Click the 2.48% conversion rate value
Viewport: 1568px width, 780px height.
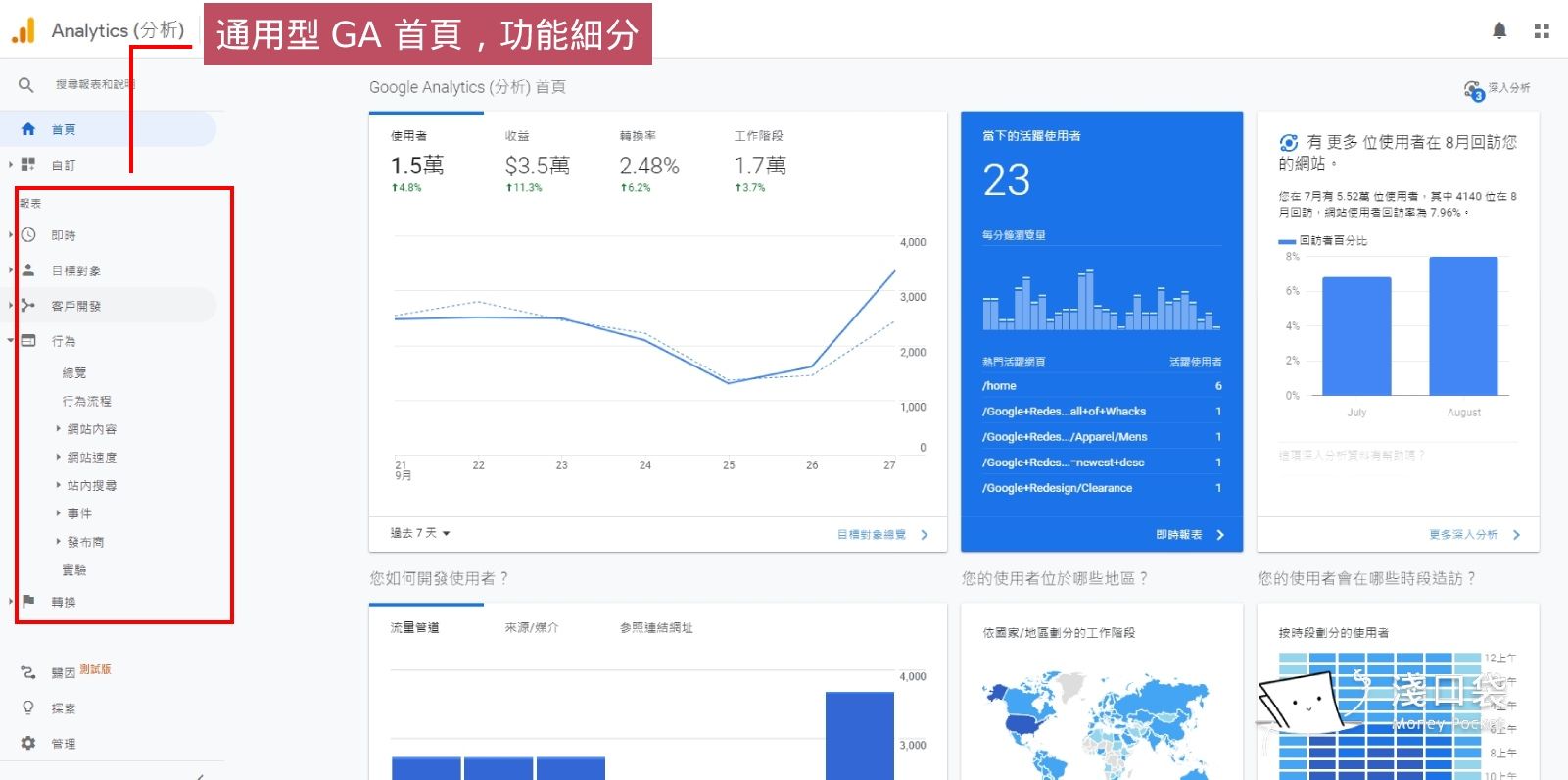649,166
